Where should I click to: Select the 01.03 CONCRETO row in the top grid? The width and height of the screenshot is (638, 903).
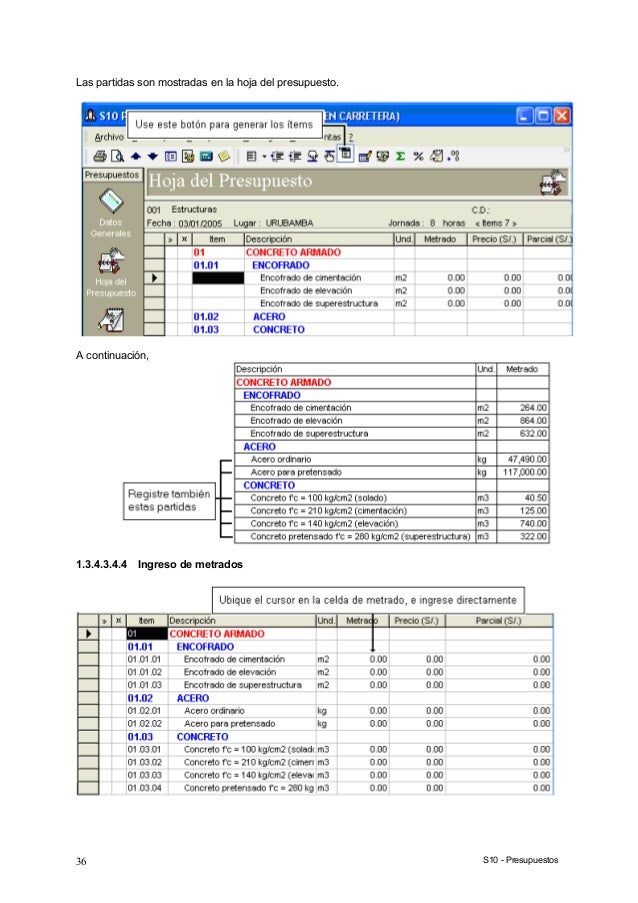pos(358,329)
